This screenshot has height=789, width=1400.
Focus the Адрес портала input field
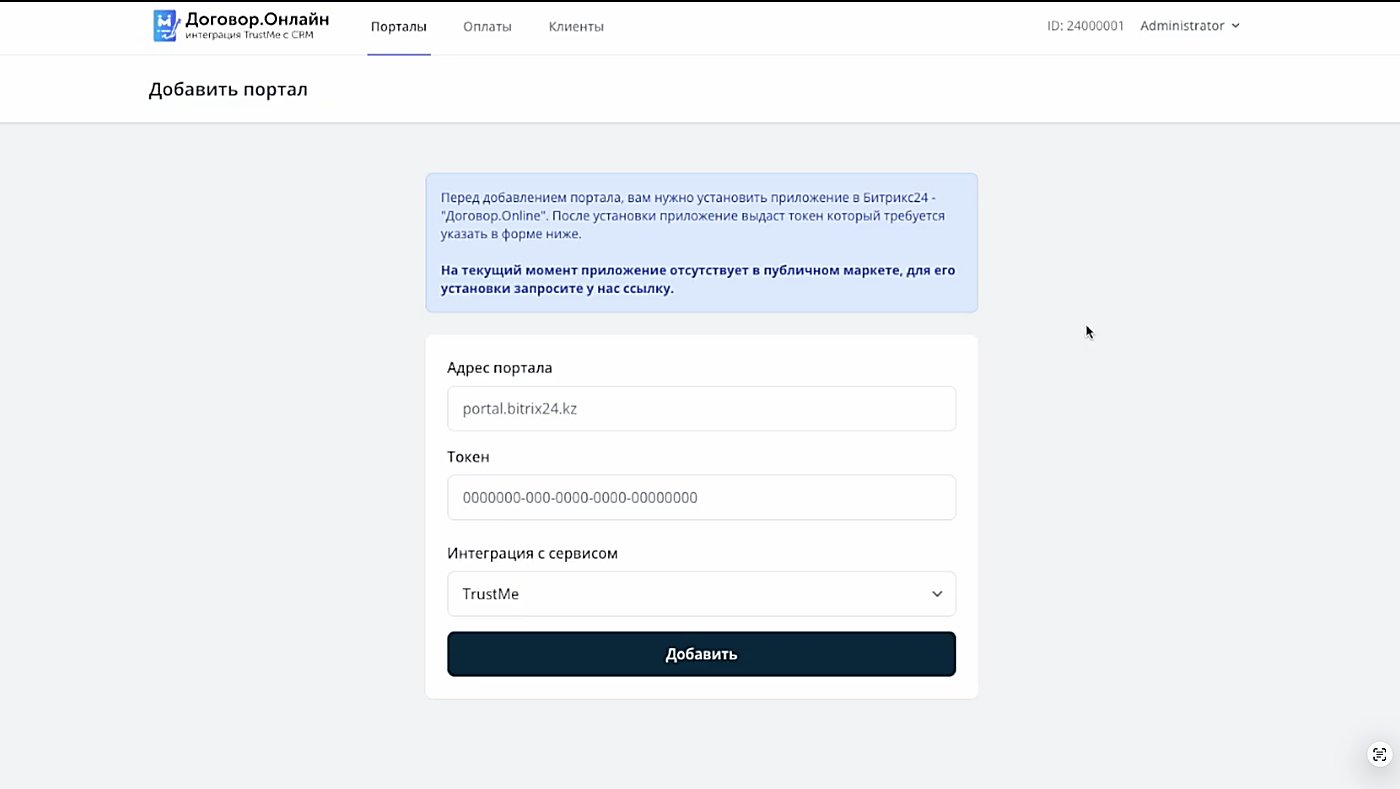pyautogui.click(x=701, y=409)
